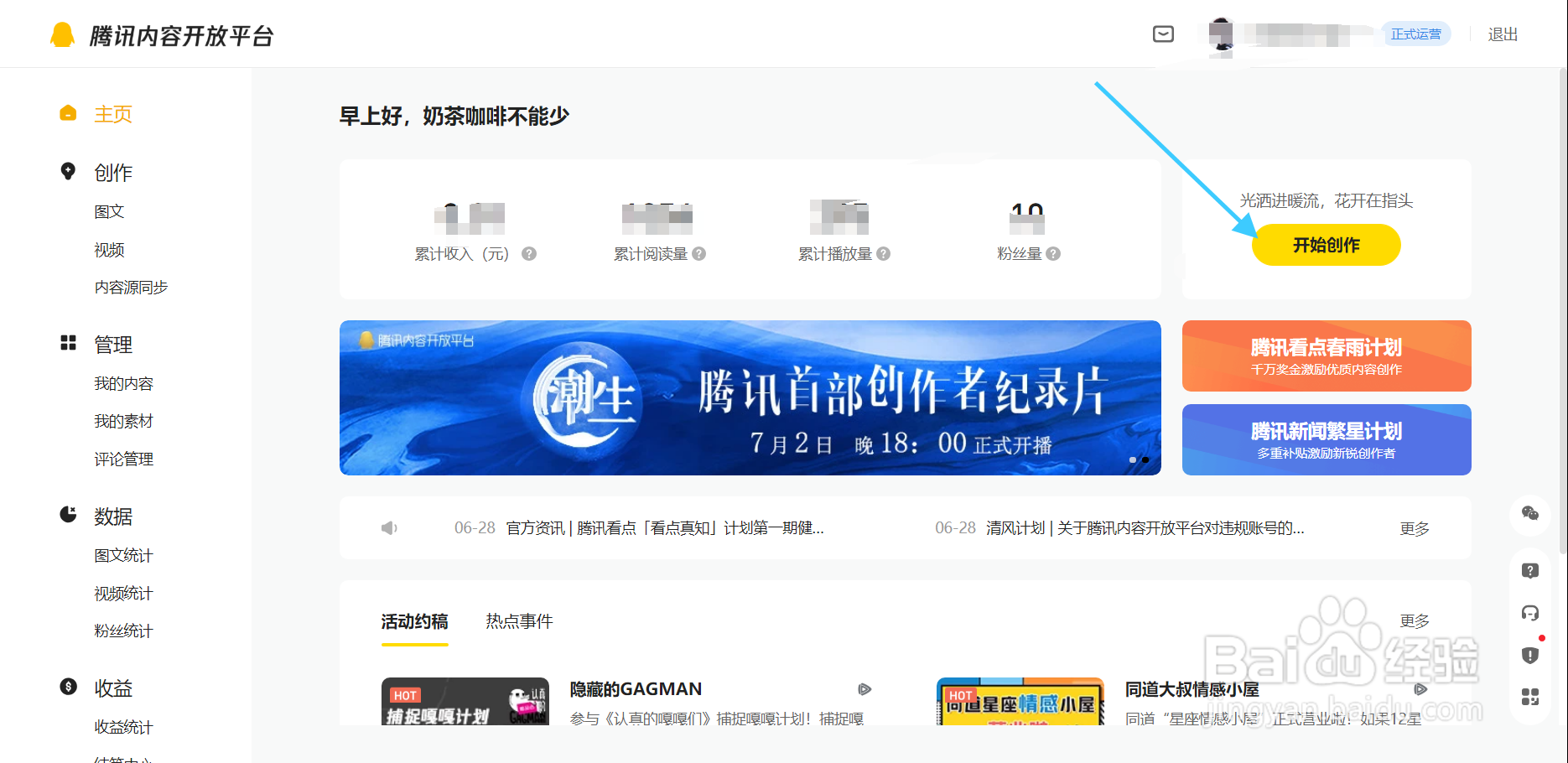Go to 主页 in the sidebar

tap(113, 114)
